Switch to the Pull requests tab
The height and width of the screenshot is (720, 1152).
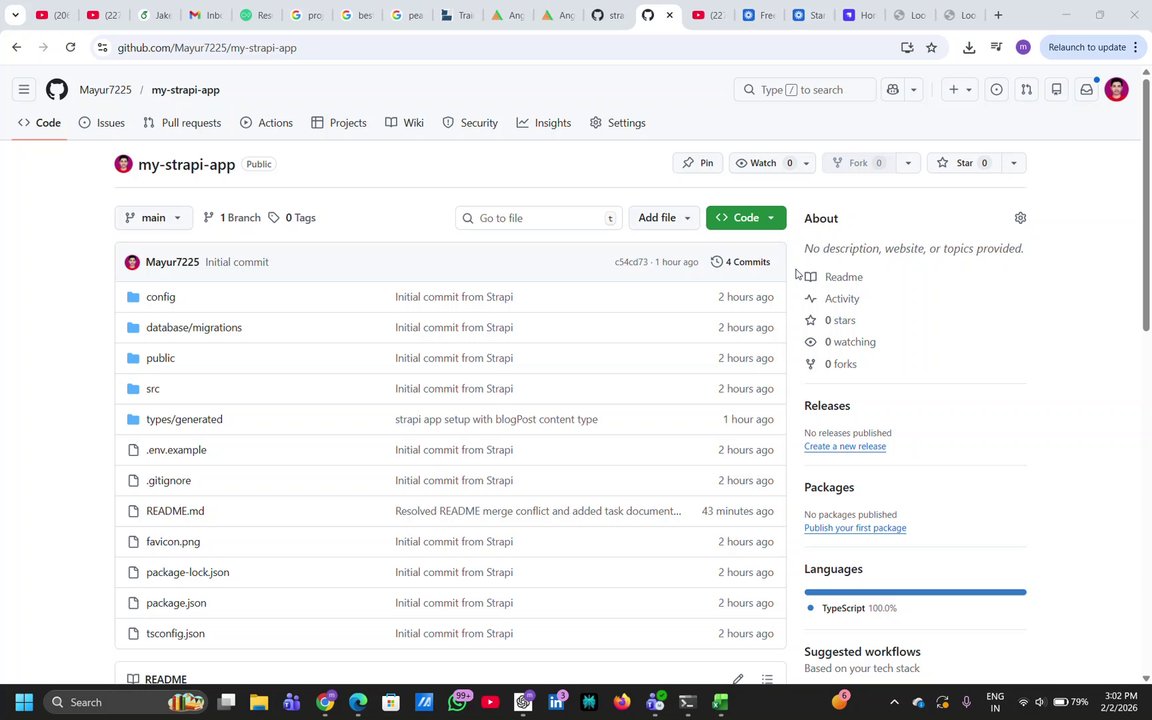point(182,123)
